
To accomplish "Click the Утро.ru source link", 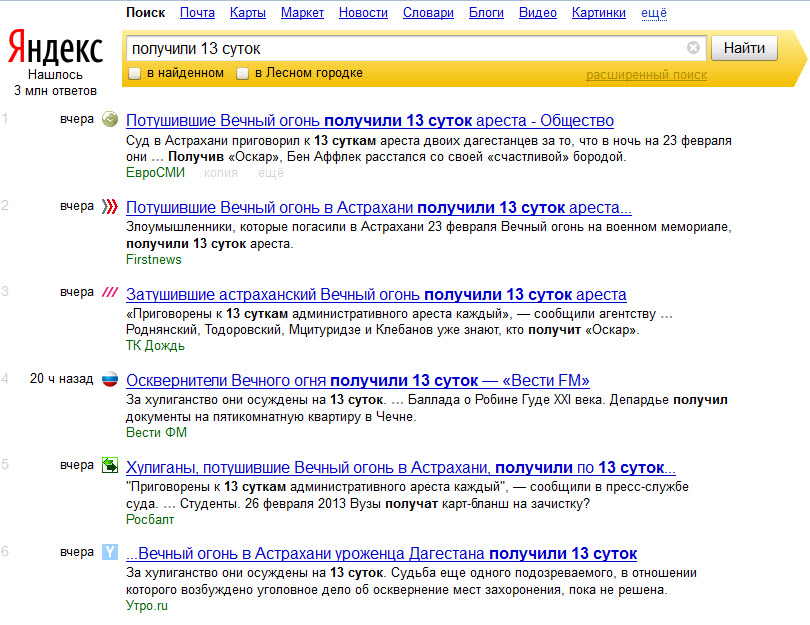I will pos(147,605).
